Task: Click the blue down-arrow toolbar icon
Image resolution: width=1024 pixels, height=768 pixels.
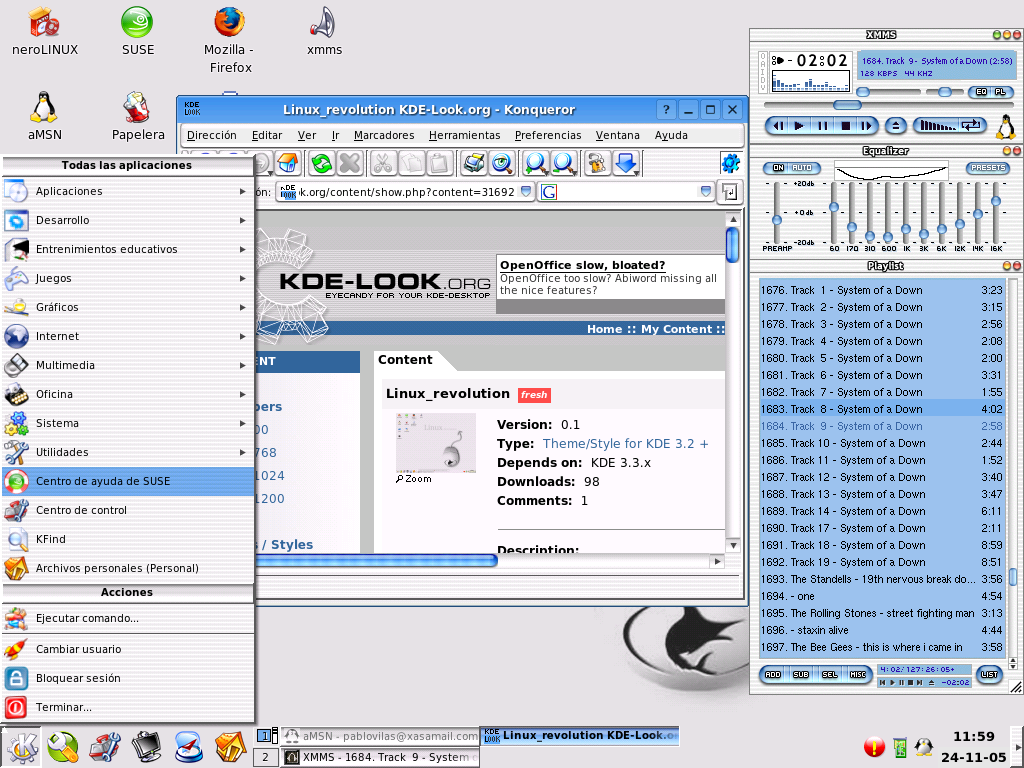Action: 626,163
